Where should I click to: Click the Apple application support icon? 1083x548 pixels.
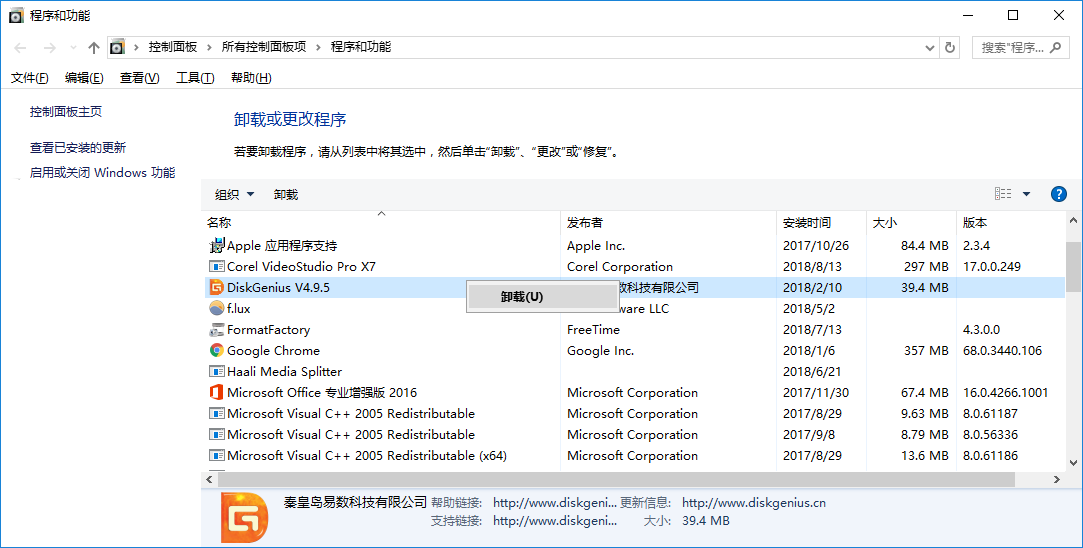point(216,246)
